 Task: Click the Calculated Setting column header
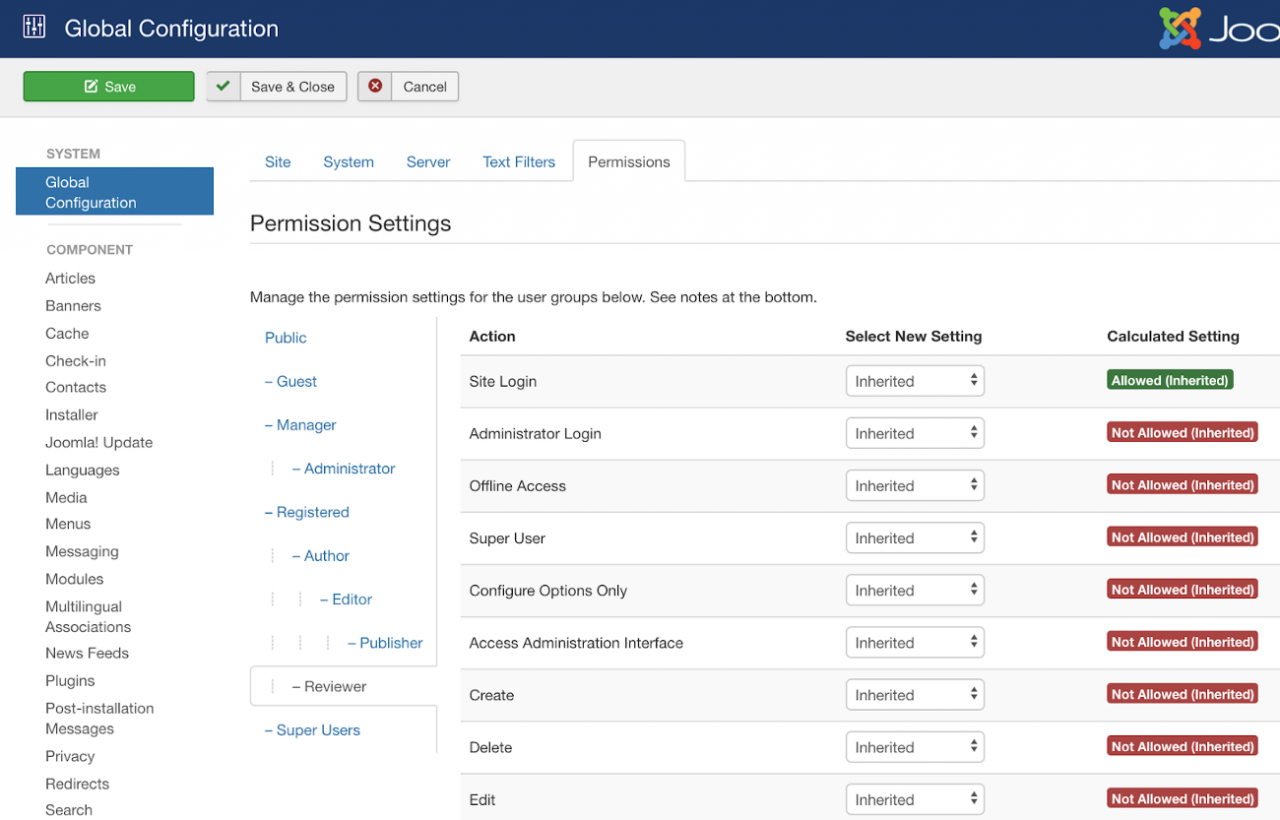click(1173, 337)
